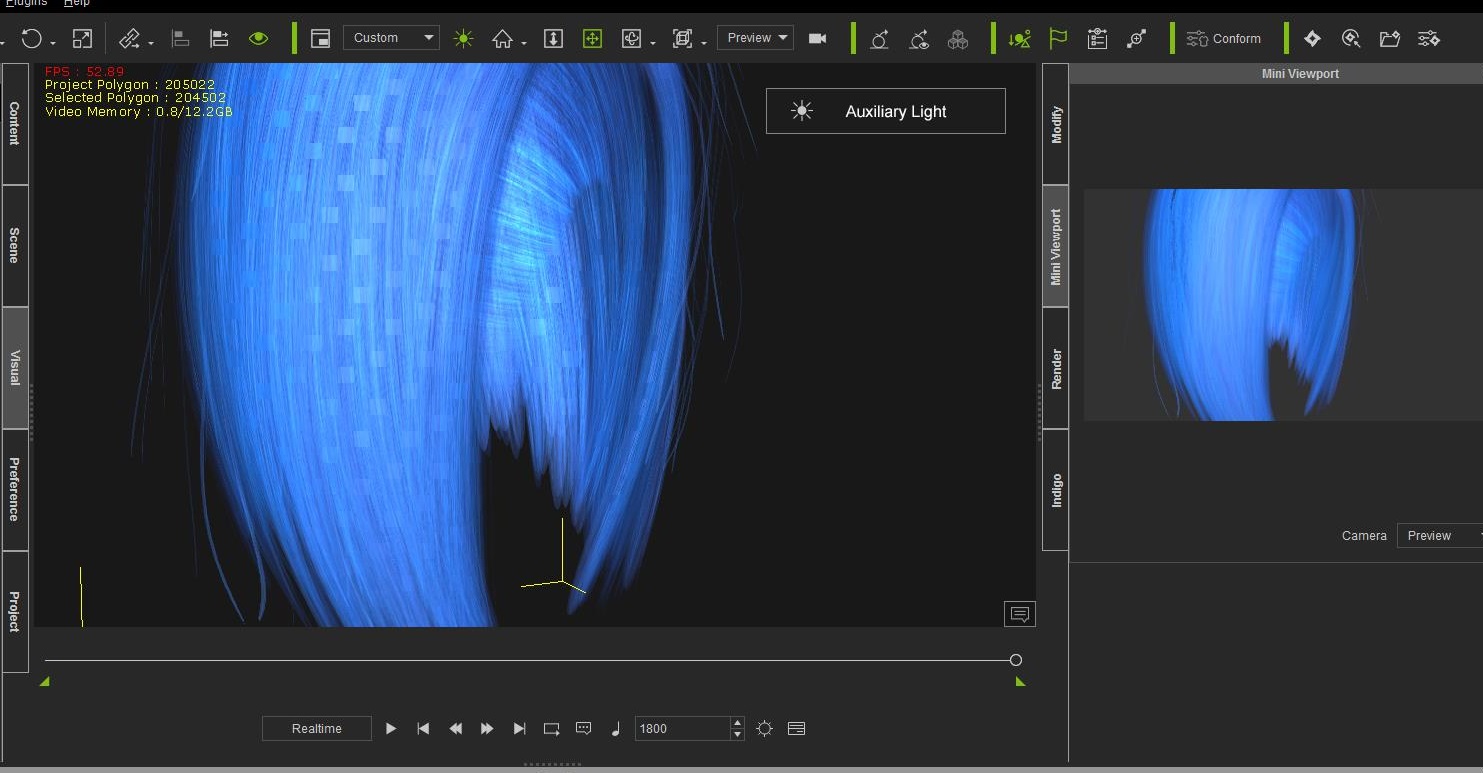
Task: Open the undo history dropdown arrow
Action: (53, 42)
